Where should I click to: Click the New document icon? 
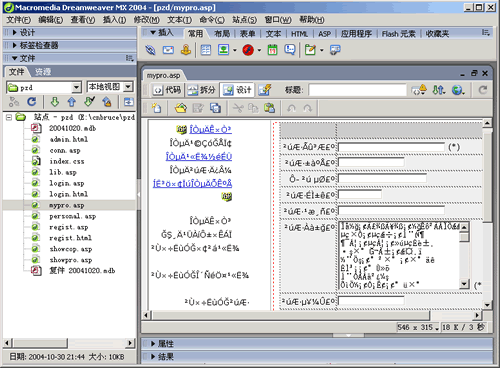click(x=156, y=108)
